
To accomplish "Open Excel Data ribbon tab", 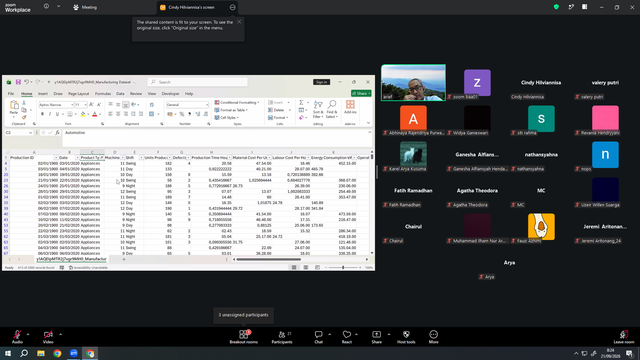I will (120, 94).
